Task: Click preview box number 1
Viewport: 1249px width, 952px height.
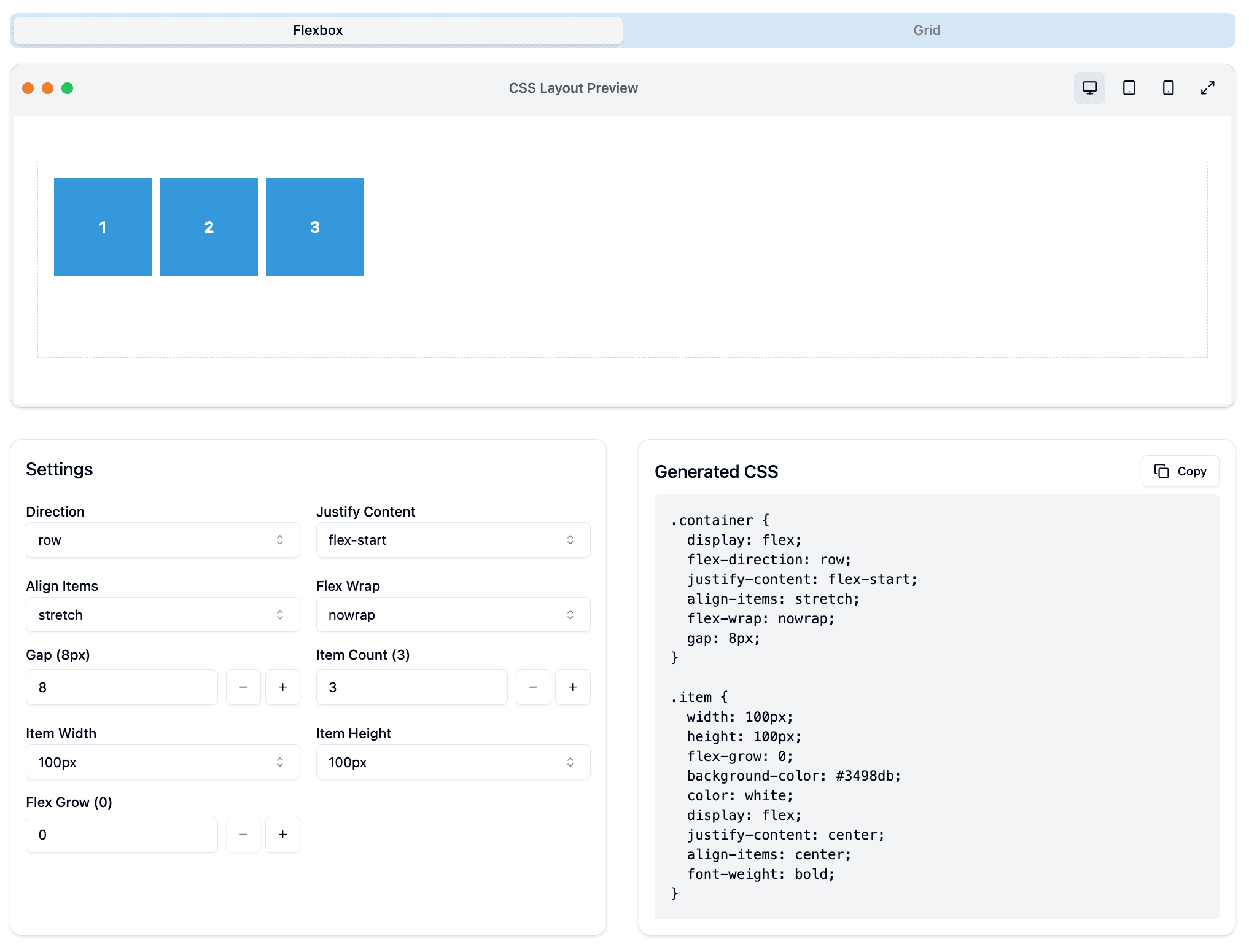Action: tap(103, 227)
